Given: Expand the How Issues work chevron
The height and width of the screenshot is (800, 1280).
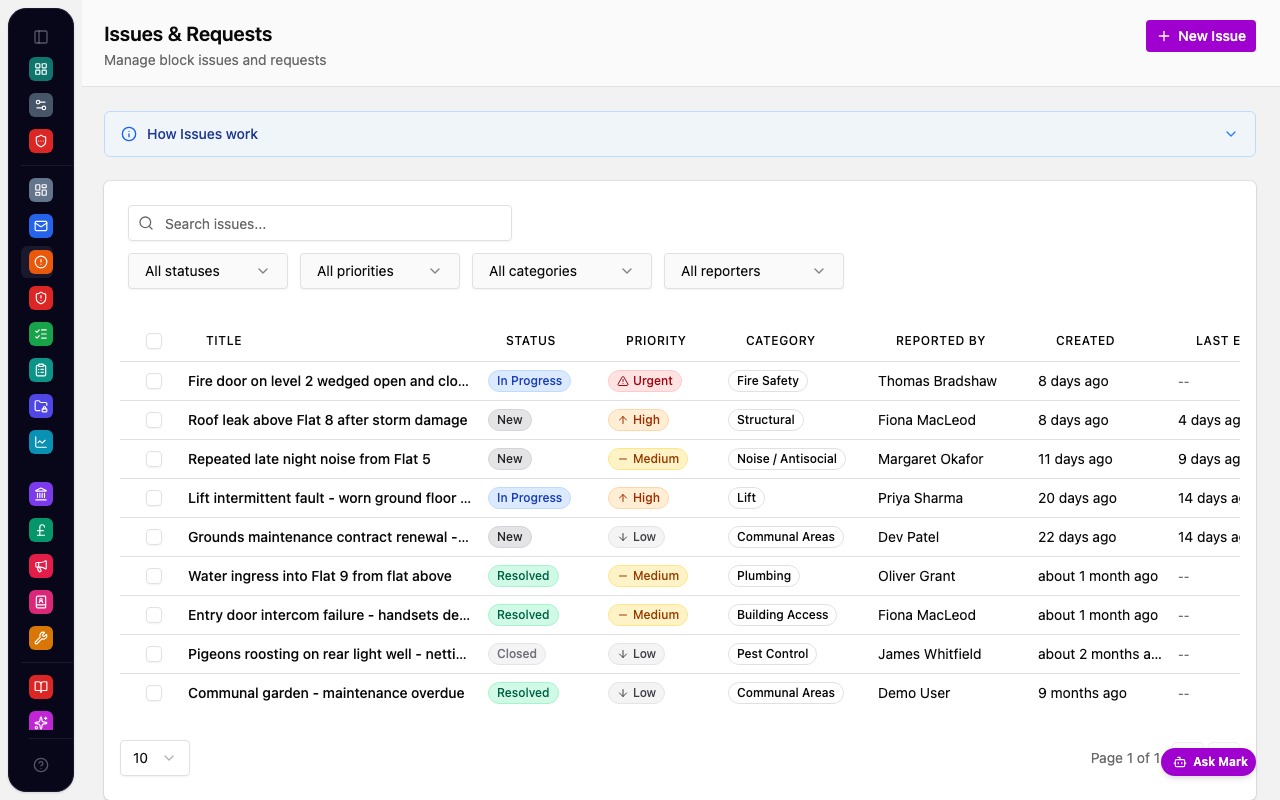Looking at the screenshot, I should point(1231,134).
